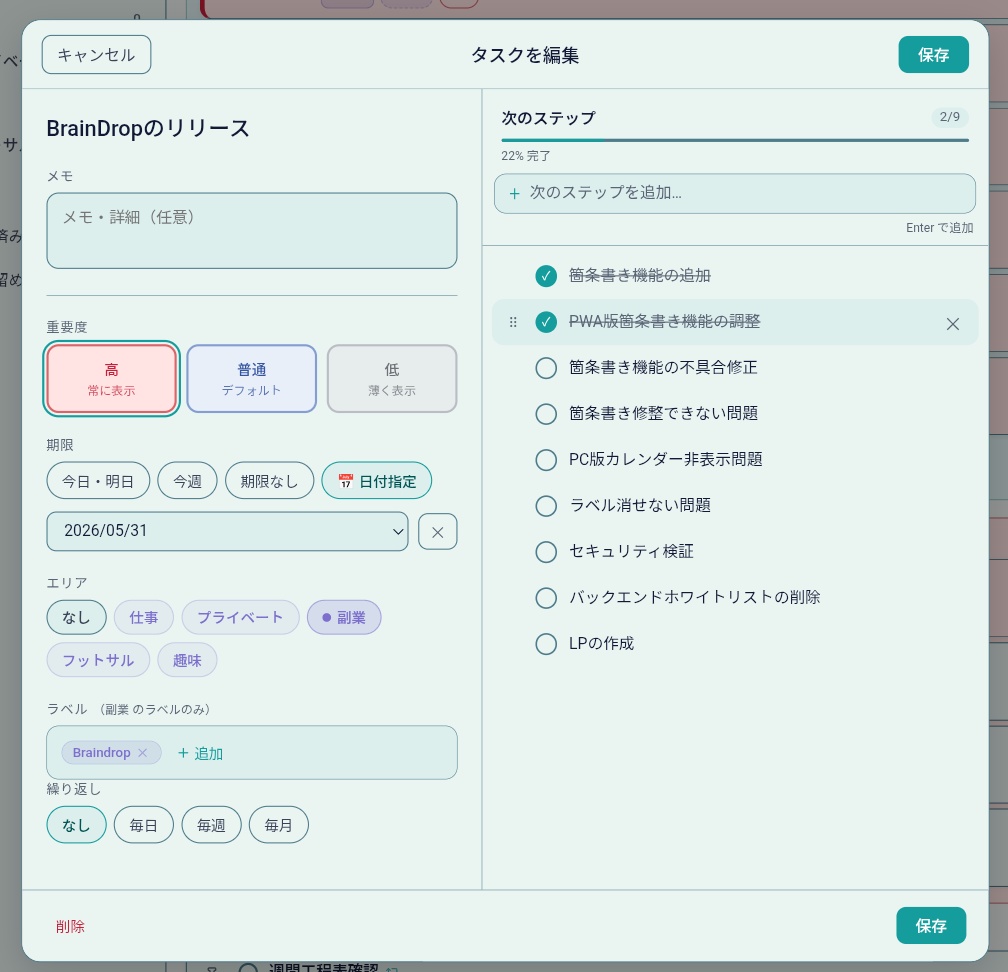
Task: Click the BrainDropのリリース task title
Action: (x=148, y=129)
